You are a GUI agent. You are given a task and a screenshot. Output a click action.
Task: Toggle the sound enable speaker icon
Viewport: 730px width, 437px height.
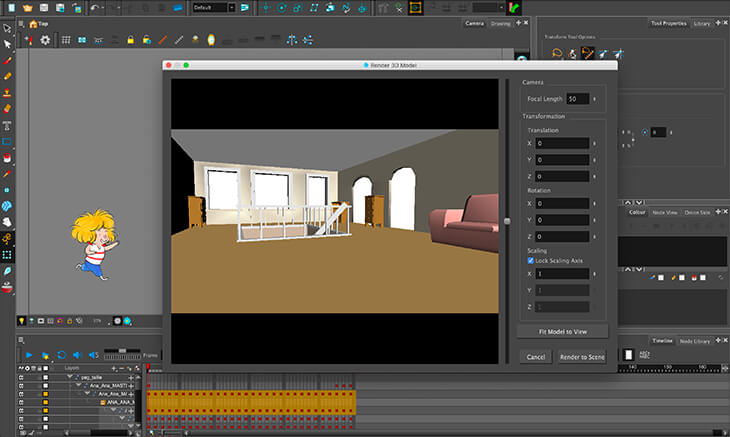pyautogui.click(x=77, y=355)
